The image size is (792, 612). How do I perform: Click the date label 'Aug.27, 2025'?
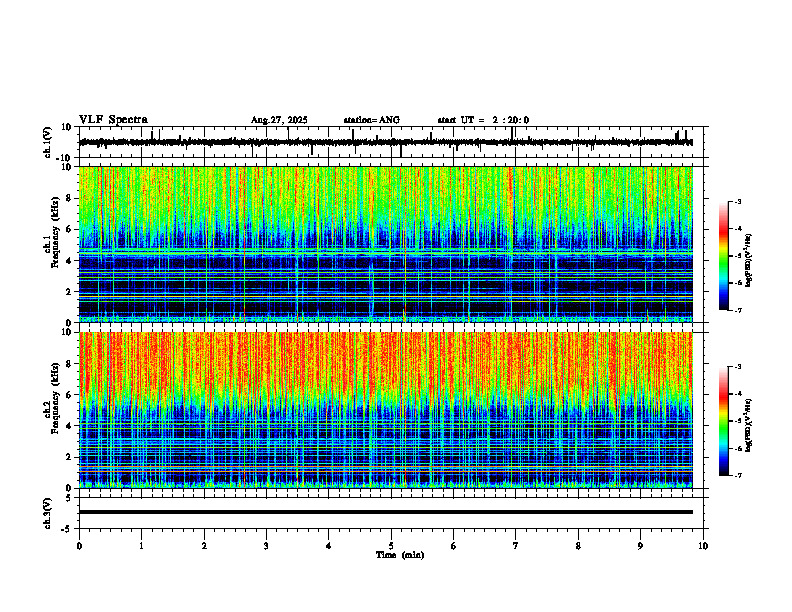pyautogui.click(x=279, y=120)
